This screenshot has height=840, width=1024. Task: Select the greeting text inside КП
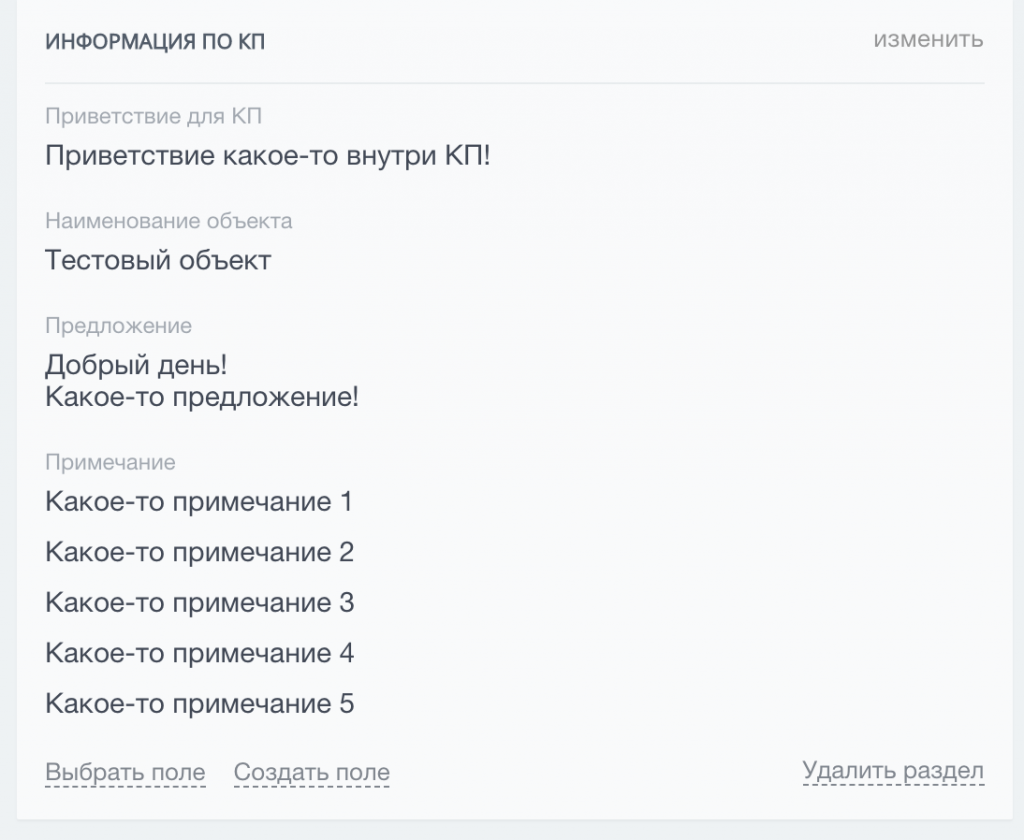264,156
